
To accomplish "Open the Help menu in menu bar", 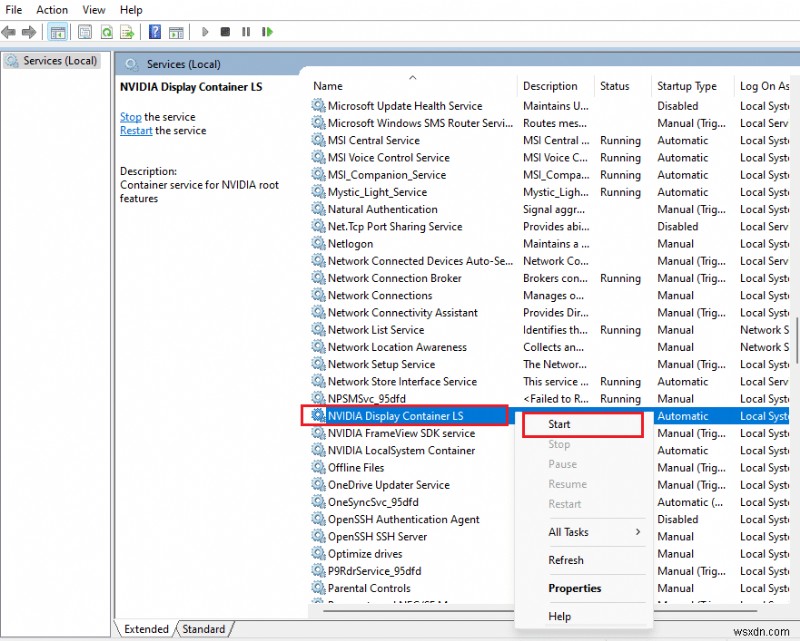I will point(131,10).
